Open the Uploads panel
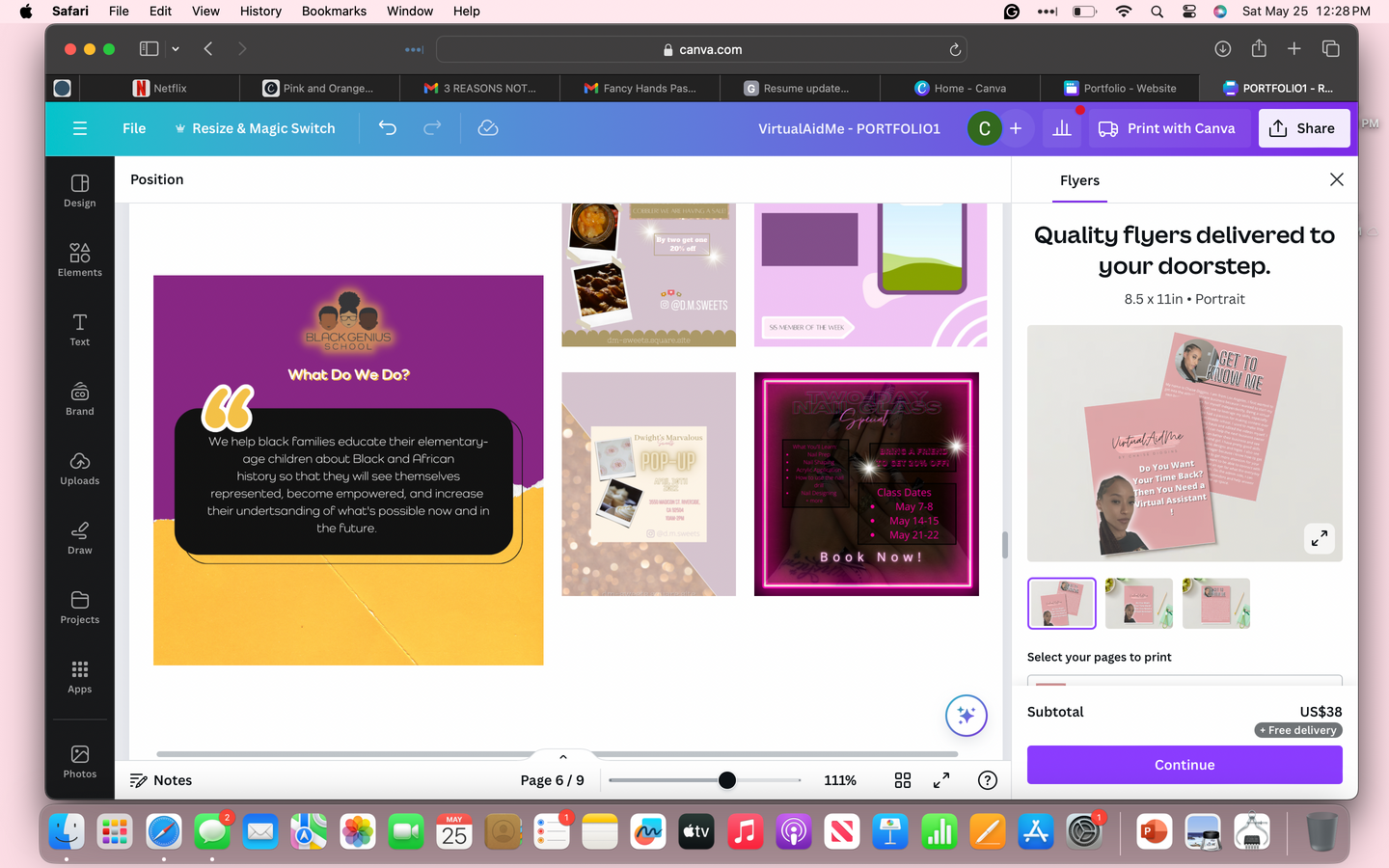Viewport: 1389px width, 868px height. pyautogui.click(x=79, y=468)
